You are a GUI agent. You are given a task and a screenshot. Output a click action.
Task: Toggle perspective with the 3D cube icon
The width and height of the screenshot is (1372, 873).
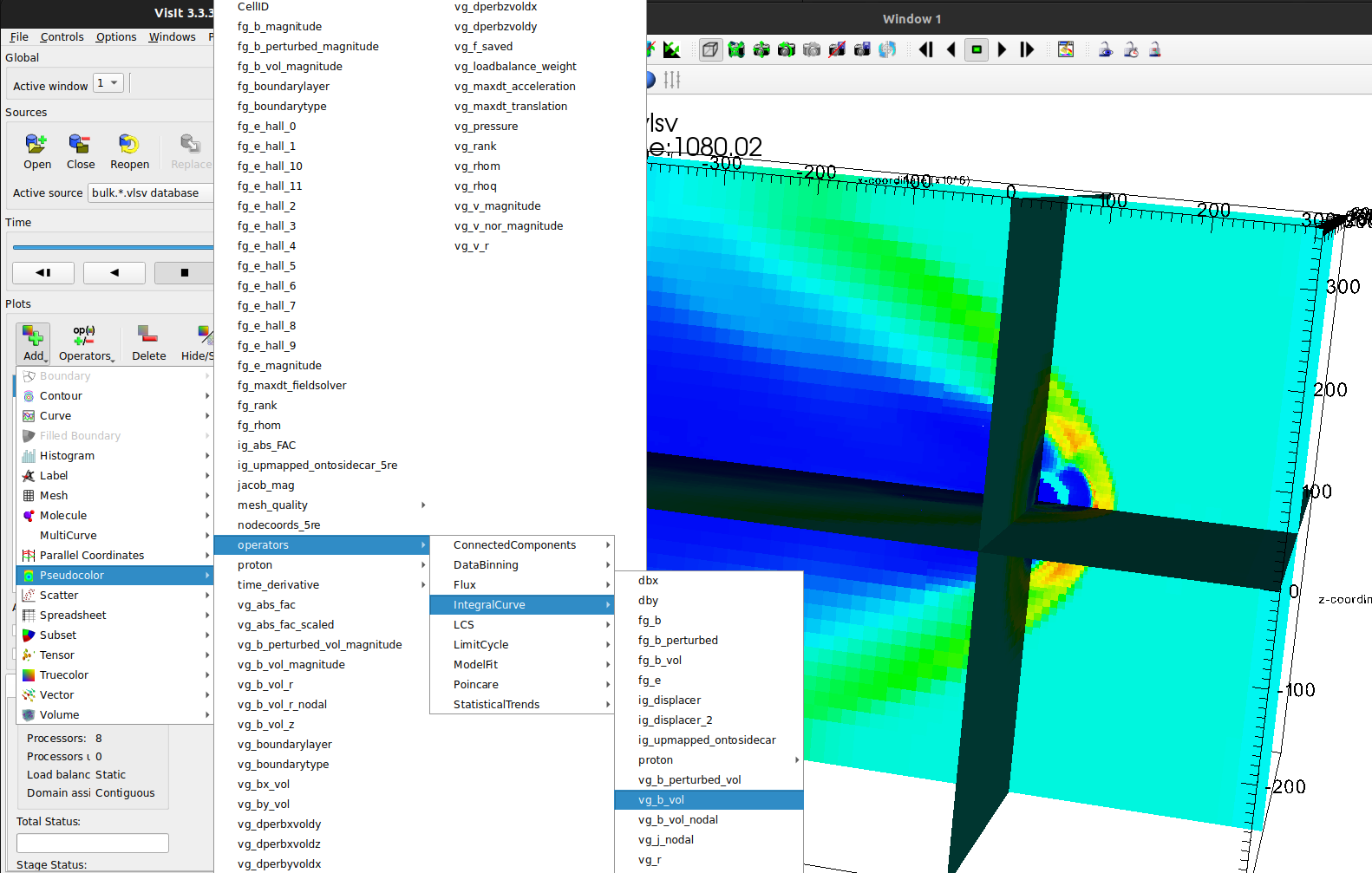pyautogui.click(x=710, y=49)
